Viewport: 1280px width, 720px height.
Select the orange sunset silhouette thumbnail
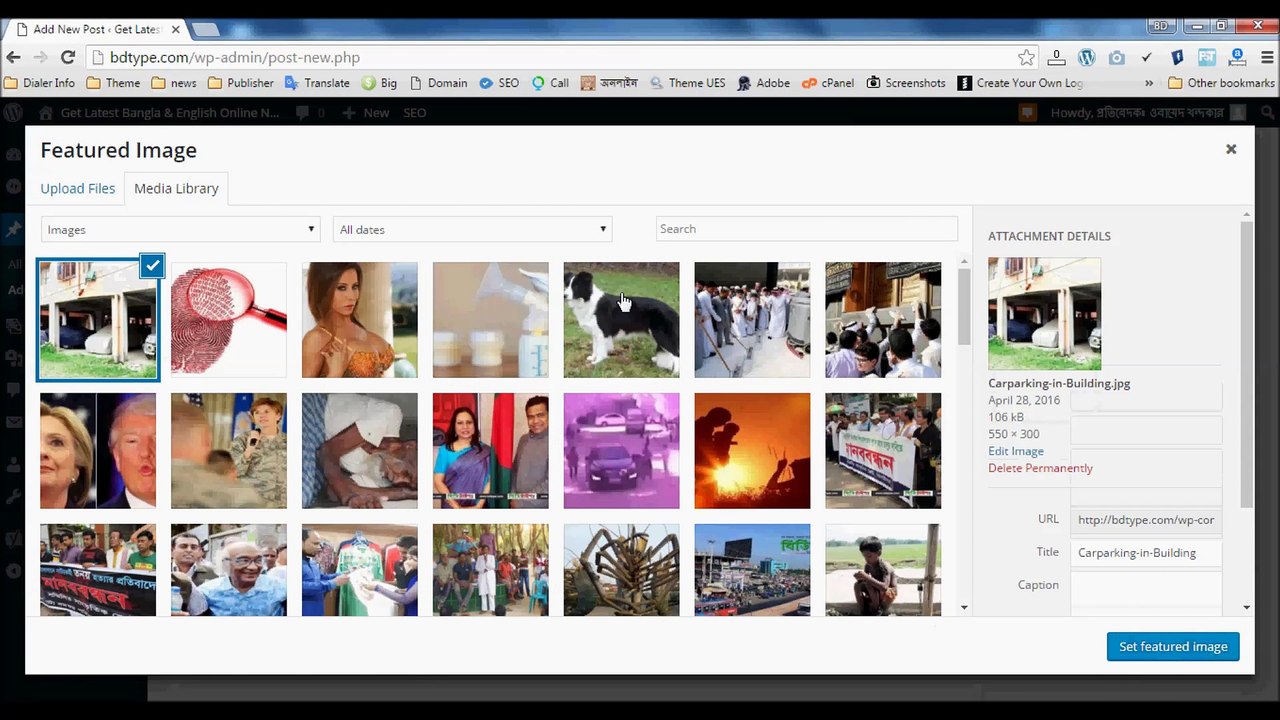click(x=752, y=451)
